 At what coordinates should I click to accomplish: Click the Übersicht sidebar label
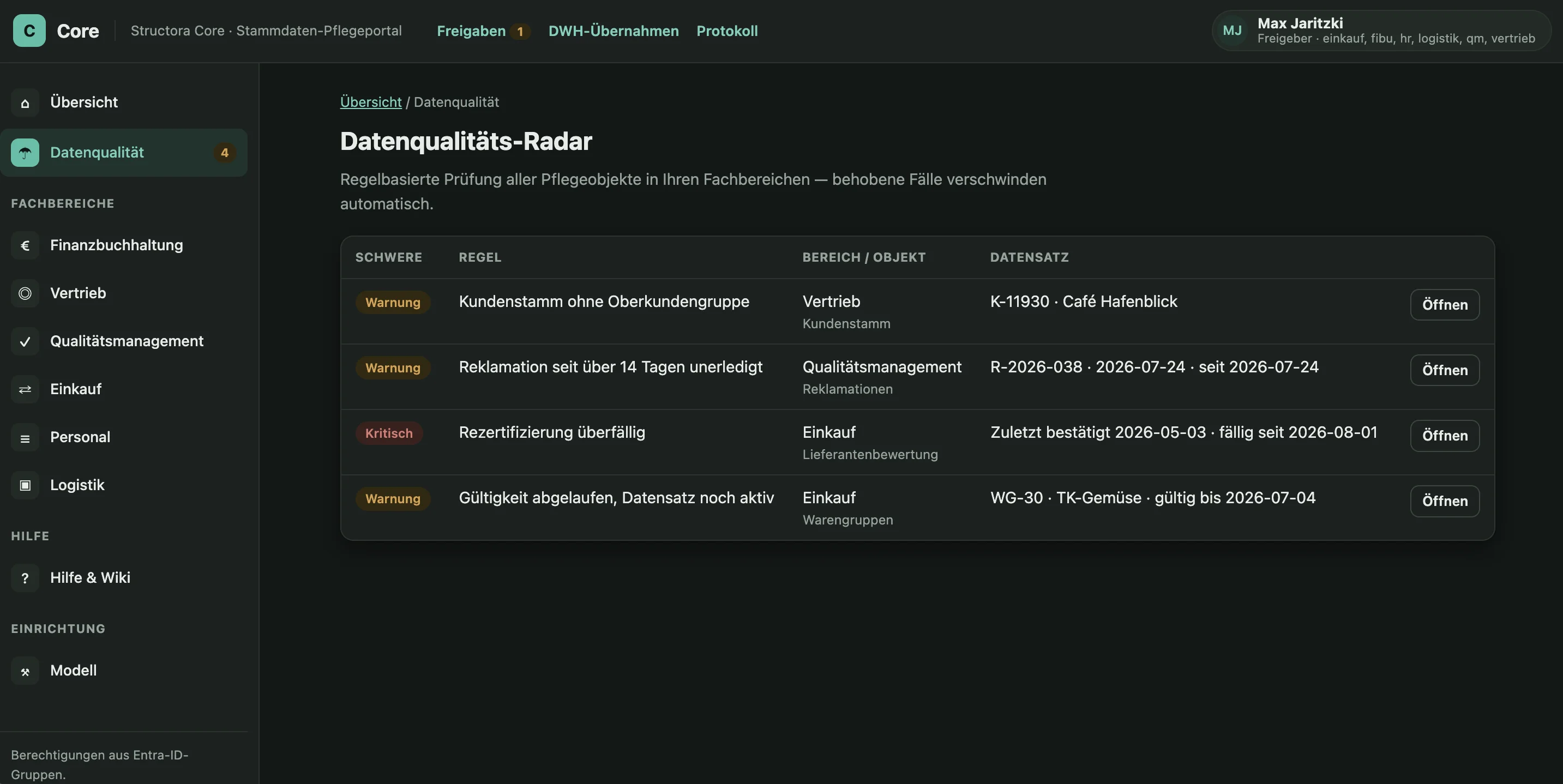coord(84,102)
